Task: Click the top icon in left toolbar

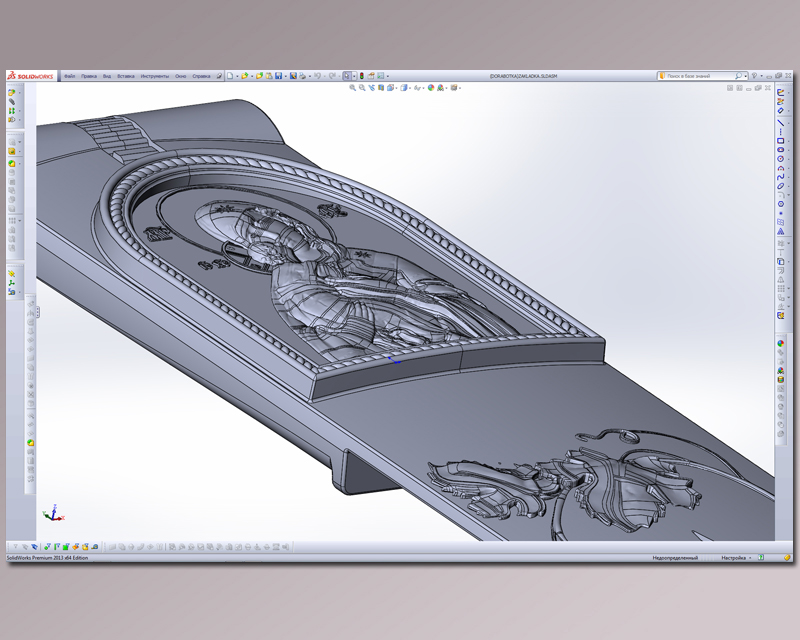Action: click(x=12, y=92)
